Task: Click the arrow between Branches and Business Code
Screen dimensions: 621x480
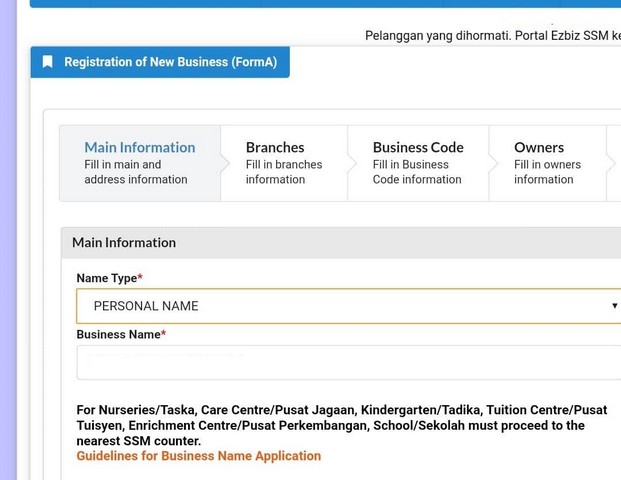Action: coord(352,163)
